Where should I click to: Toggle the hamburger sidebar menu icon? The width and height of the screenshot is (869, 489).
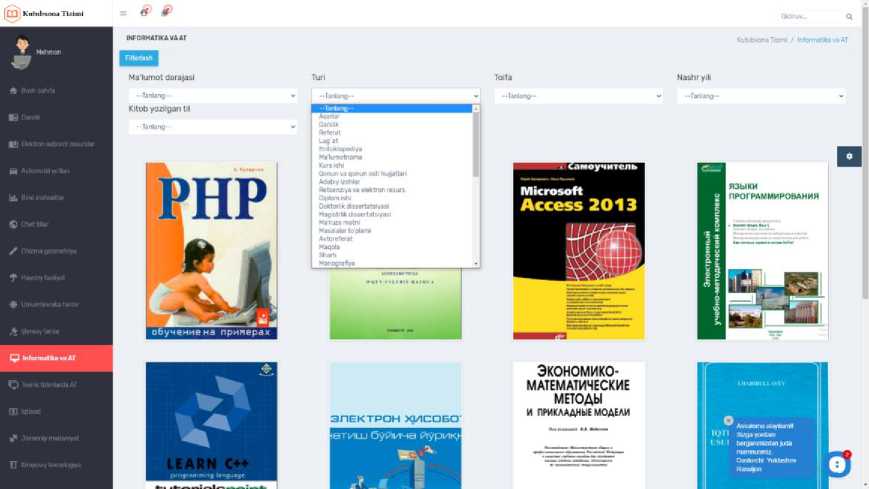pos(123,13)
